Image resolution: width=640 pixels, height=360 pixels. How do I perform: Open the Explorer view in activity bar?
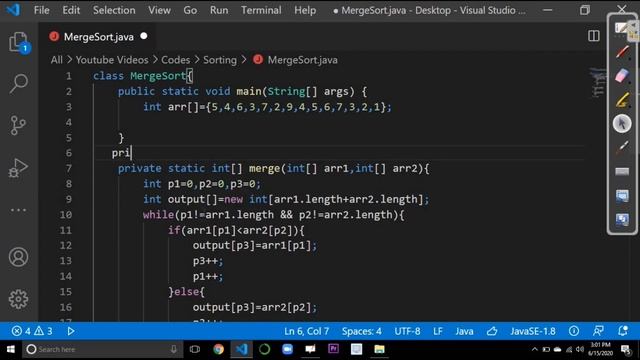(x=19, y=42)
